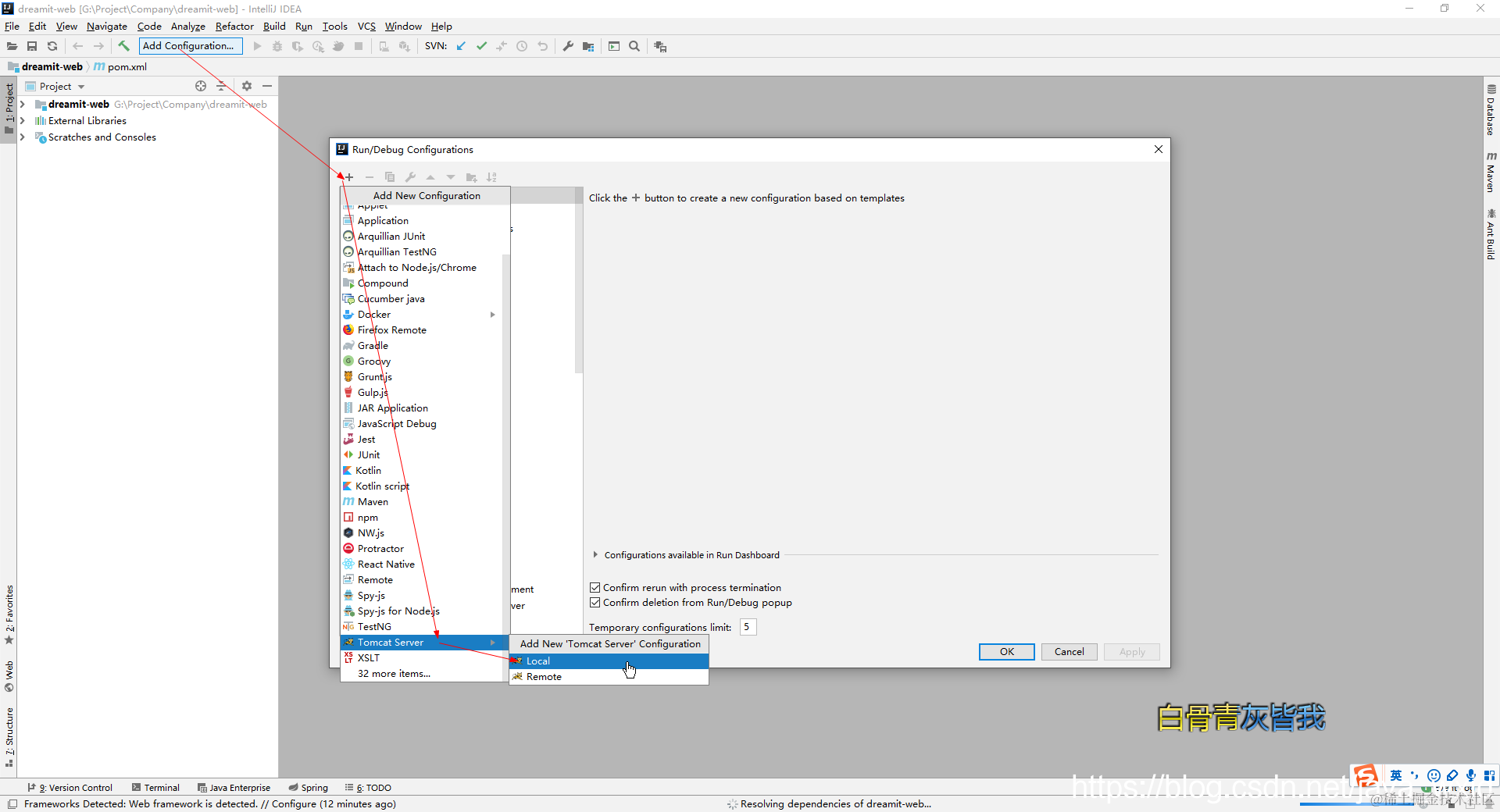Expand Scratches and Consoles tree node
This screenshot has height=812, width=1500.
(23, 137)
